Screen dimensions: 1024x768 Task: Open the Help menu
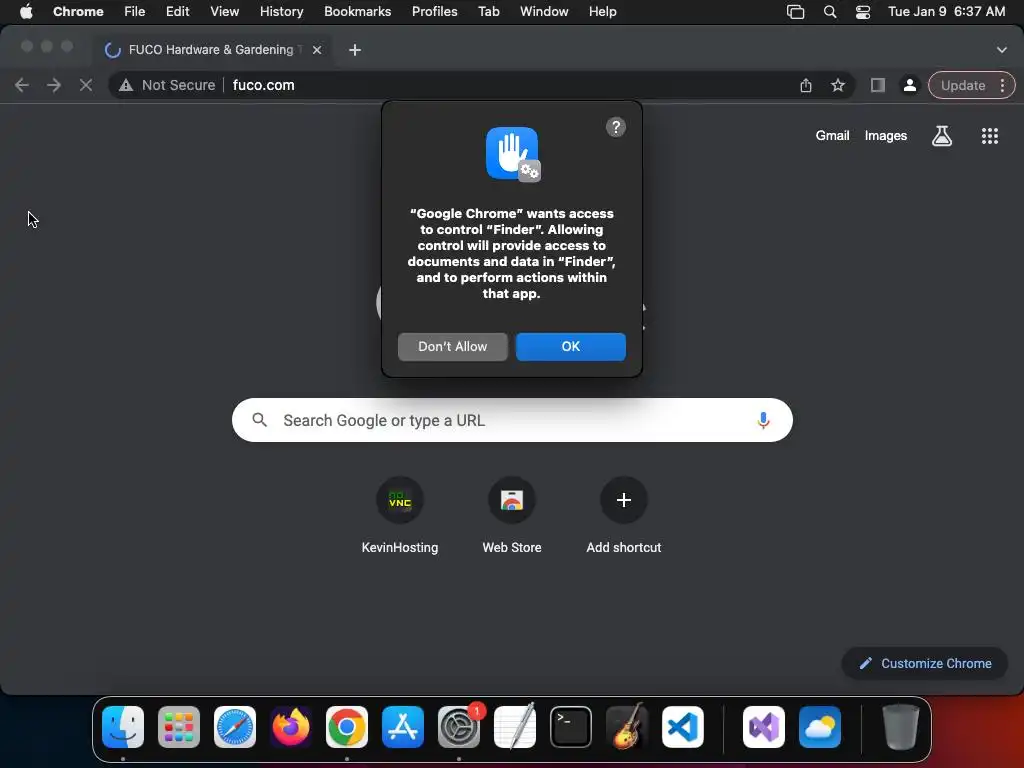click(x=602, y=12)
